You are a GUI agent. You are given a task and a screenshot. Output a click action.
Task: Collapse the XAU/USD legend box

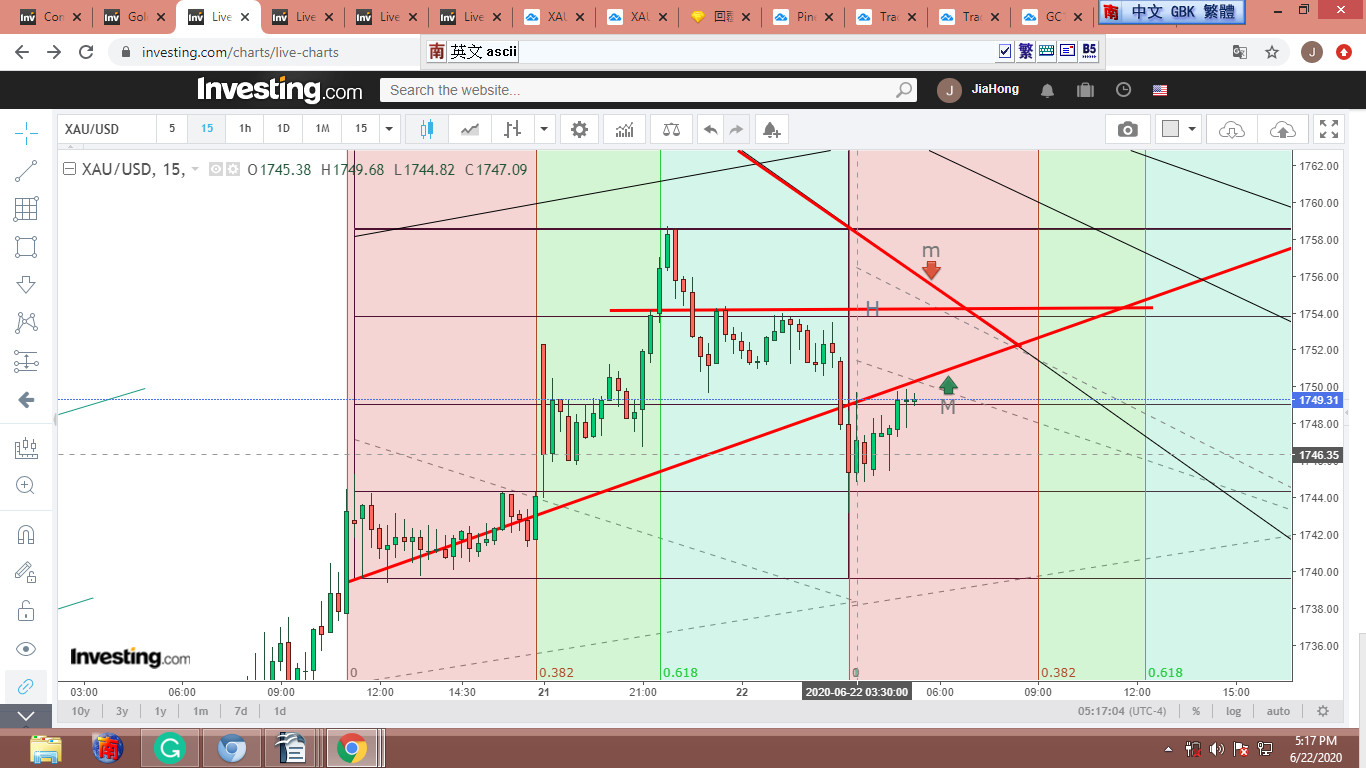pyautogui.click(x=69, y=169)
